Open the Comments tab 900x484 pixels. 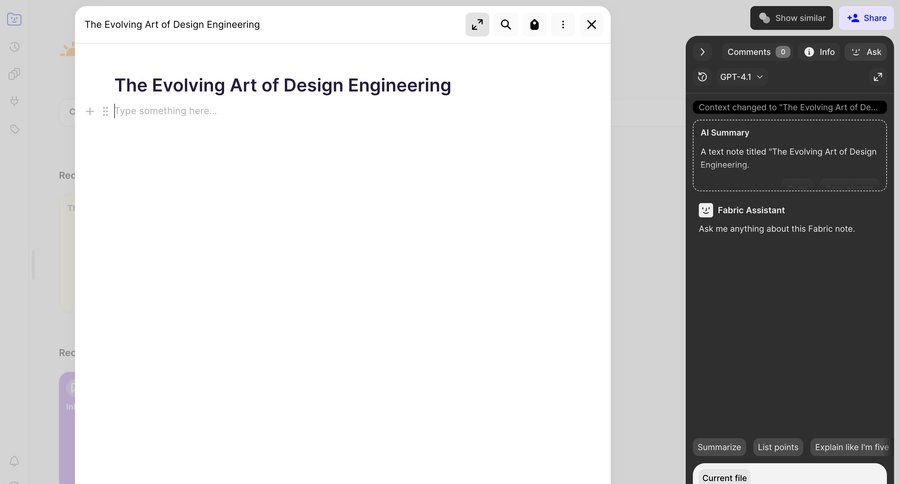[758, 52]
